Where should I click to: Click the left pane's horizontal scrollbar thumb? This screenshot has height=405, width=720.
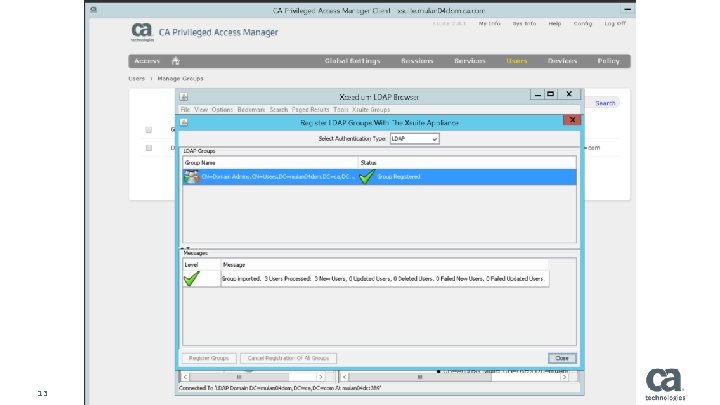(239, 377)
